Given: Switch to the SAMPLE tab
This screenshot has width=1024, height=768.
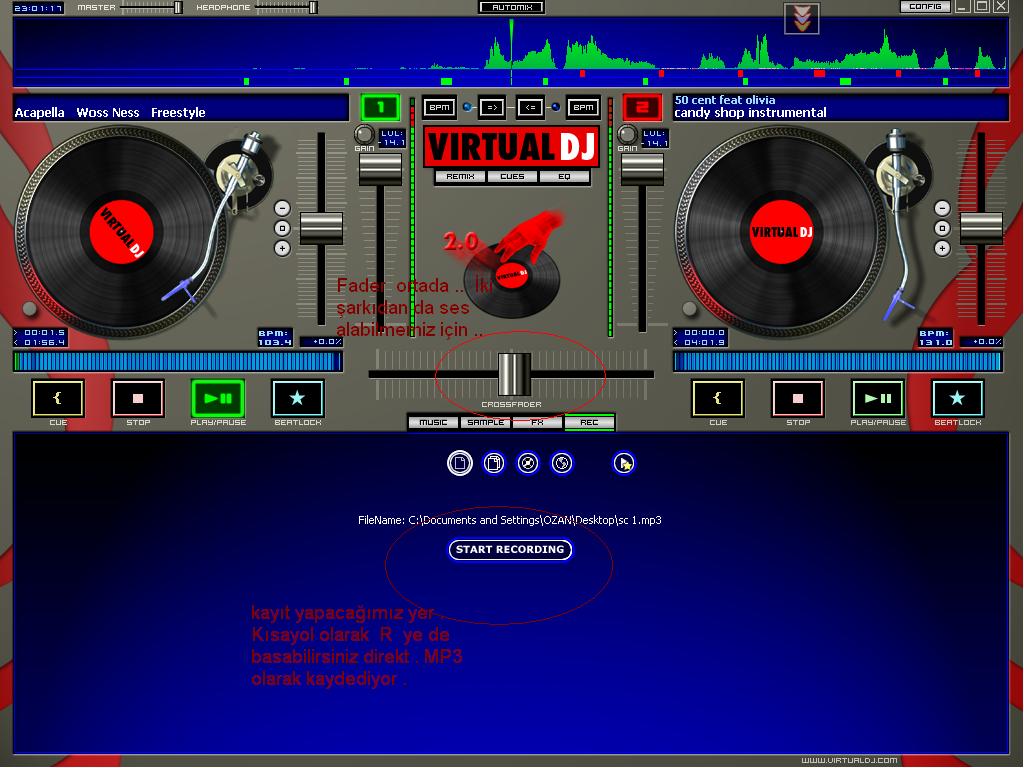Looking at the screenshot, I should click(x=485, y=423).
